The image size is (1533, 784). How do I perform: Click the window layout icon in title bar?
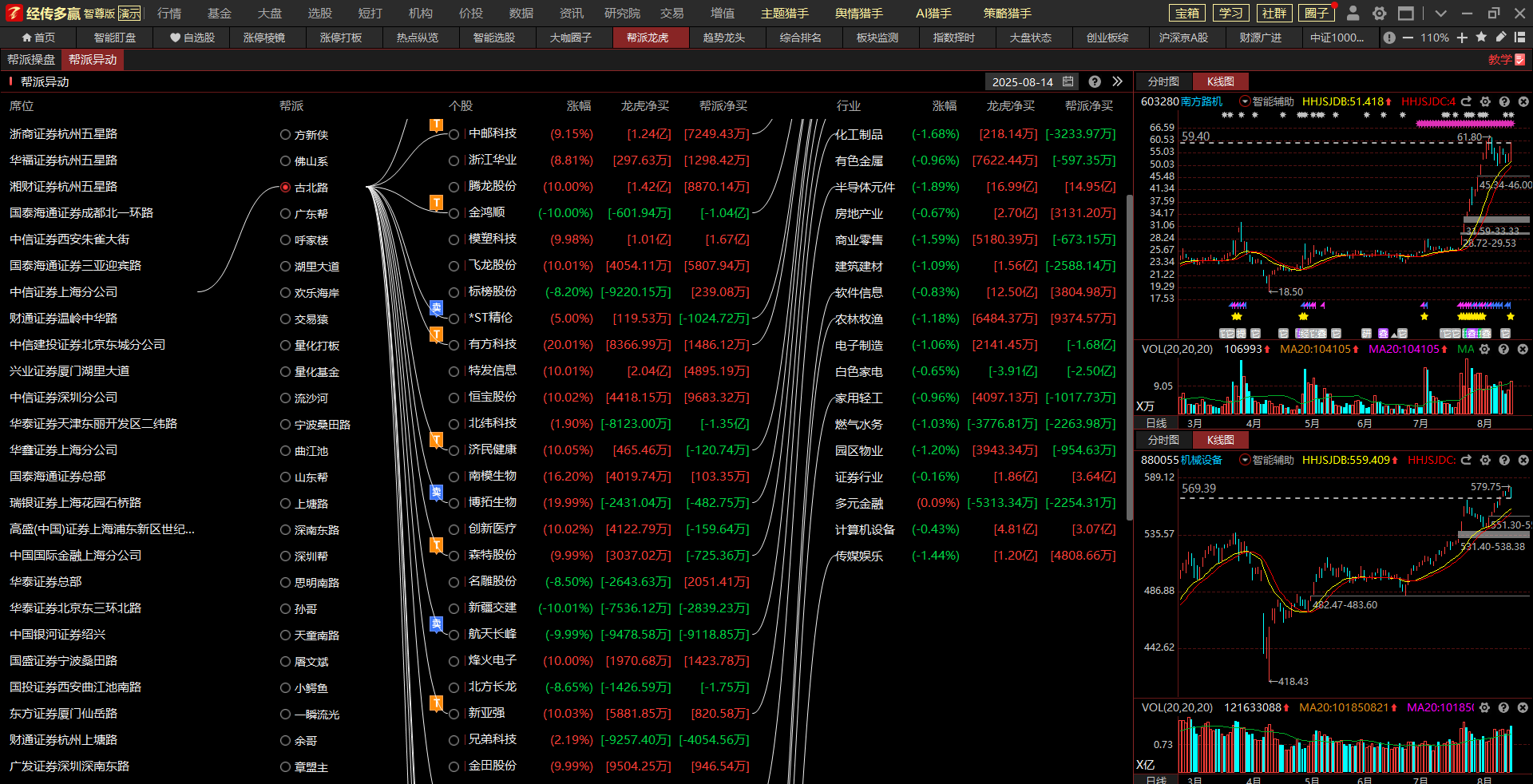coord(1406,13)
